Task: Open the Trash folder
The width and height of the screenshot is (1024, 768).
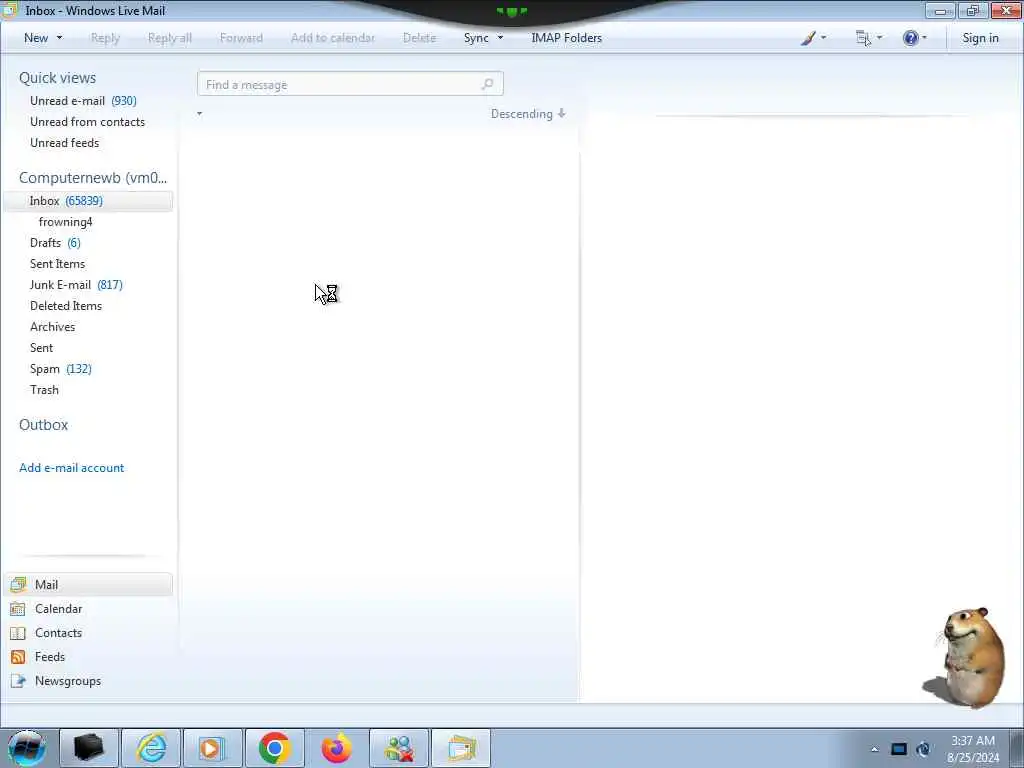Action: point(44,390)
